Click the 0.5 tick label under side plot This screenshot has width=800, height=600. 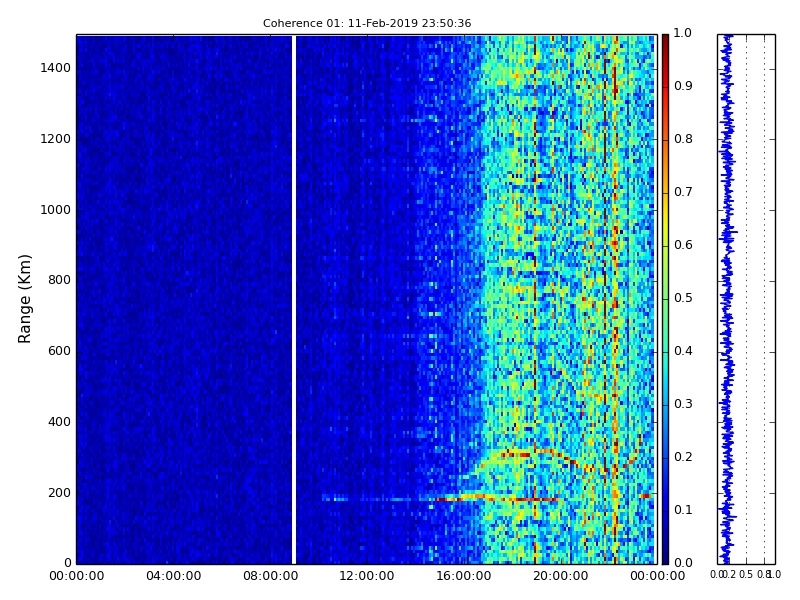coord(746,574)
